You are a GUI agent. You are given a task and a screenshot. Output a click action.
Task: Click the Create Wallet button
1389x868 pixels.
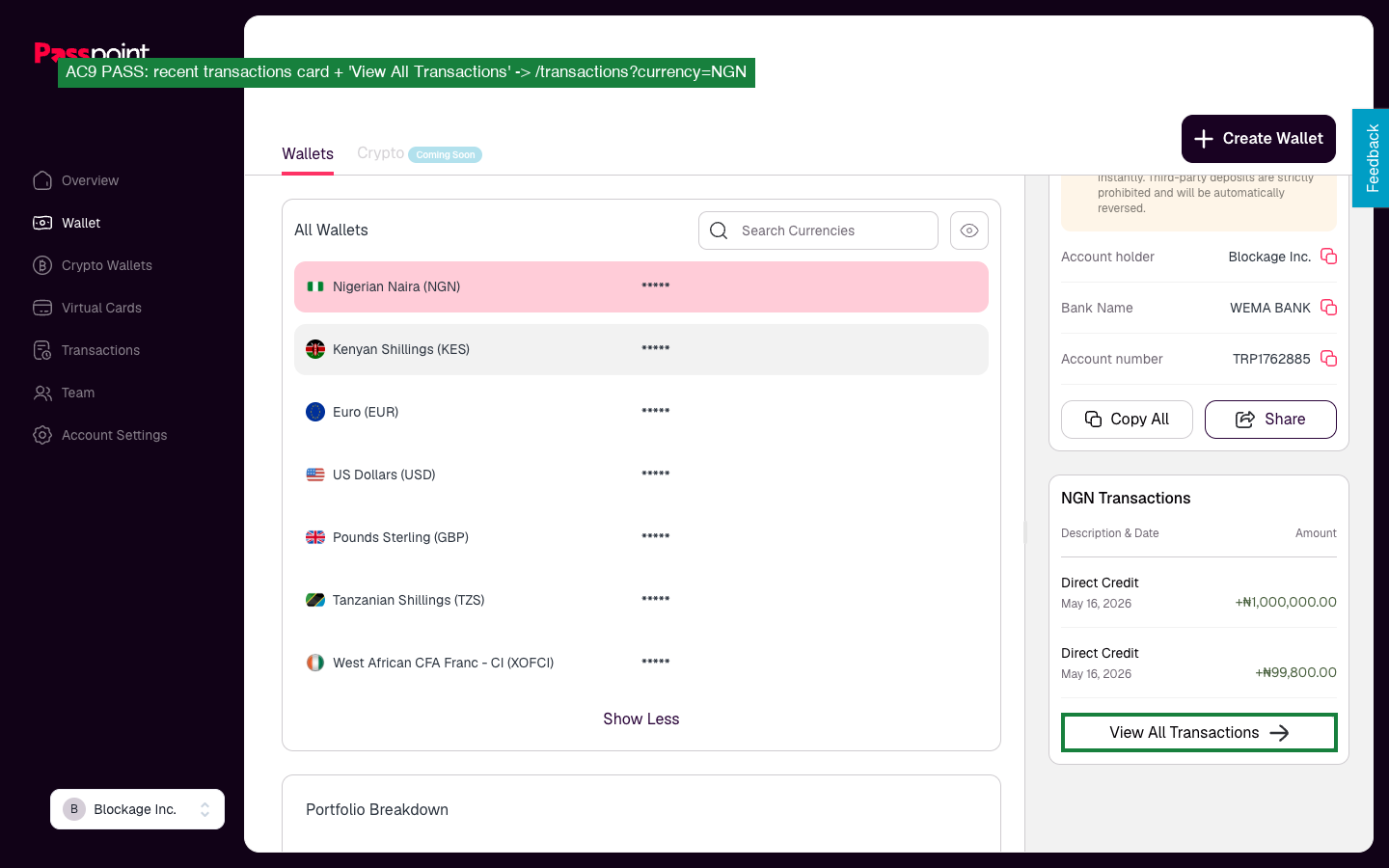click(x=1259, y=139)
